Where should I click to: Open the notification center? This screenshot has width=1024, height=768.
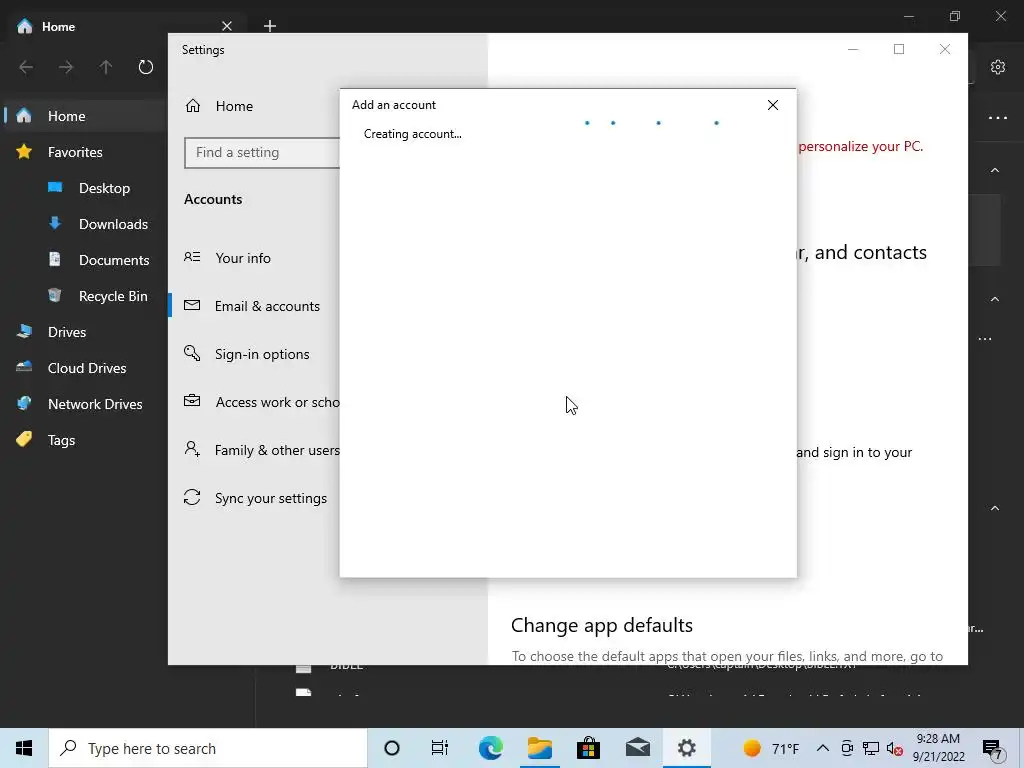(993, 748)
